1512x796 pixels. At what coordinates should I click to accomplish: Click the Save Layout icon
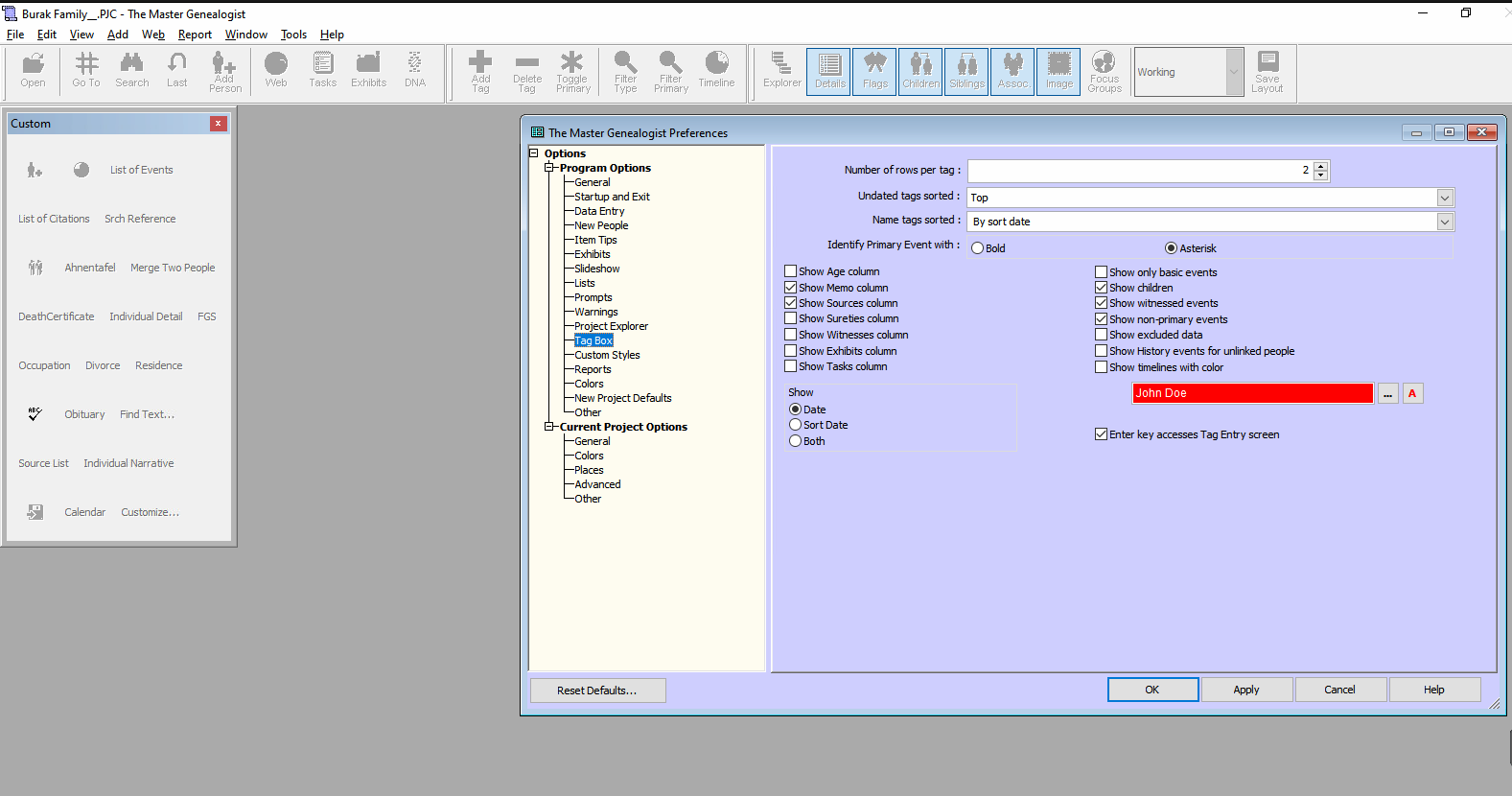point(1268,72)
